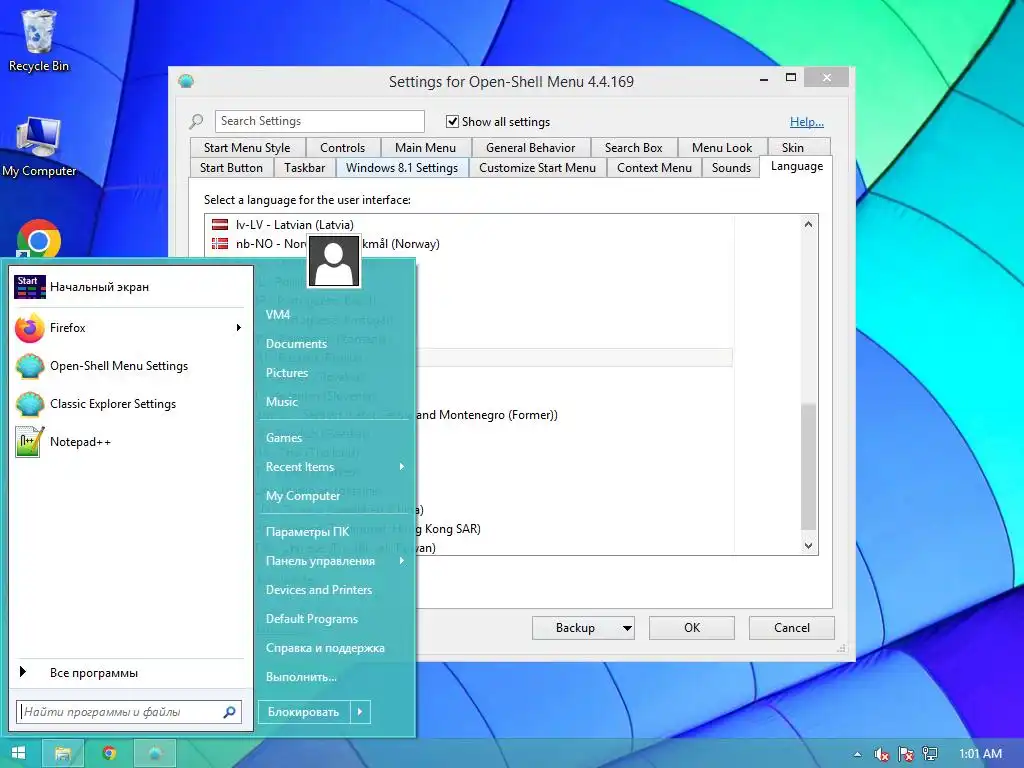This screenshot has width=1024, height=768.
Task: Click the Cancel button
Action: tap(792, 628)
